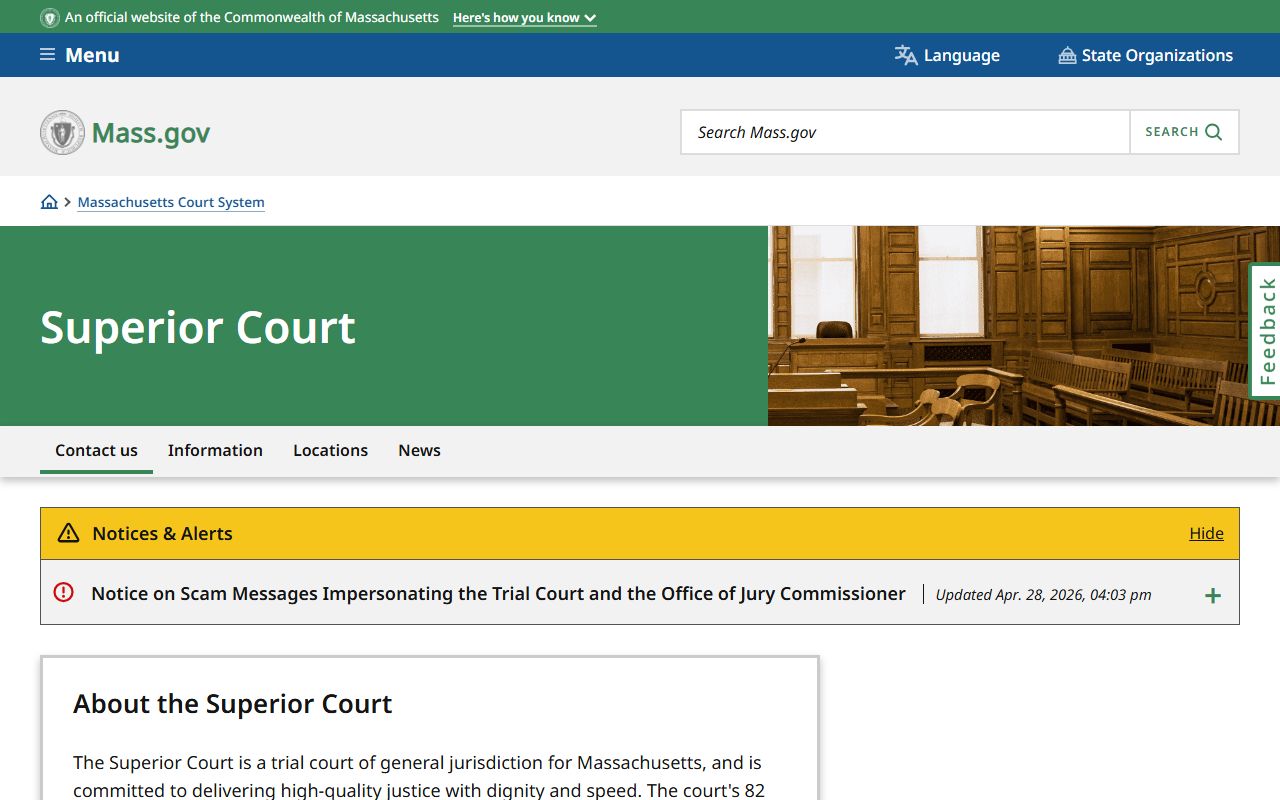
Task: Click the magnifying glass search icon
Action: pyautogui.click(x=1214, y=132)
